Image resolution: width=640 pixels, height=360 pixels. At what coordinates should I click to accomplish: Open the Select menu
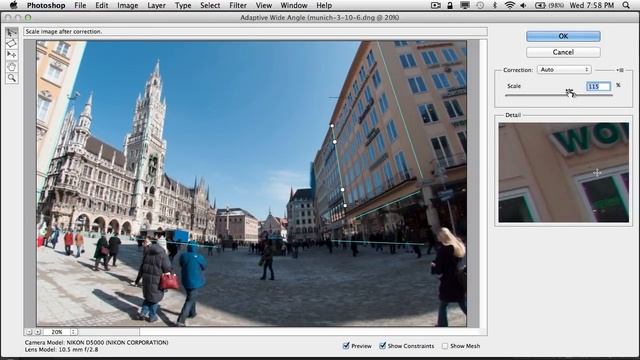click(x=210, y=5)
